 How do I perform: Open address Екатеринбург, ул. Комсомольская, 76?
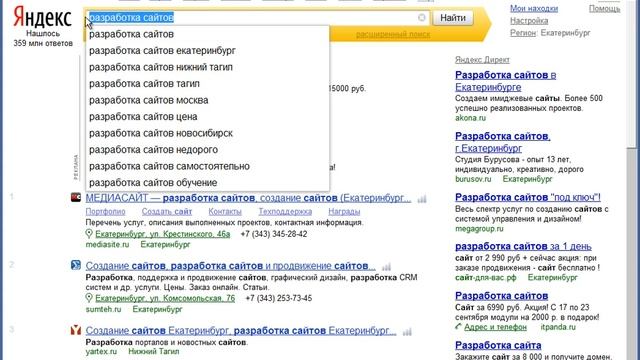[x=165, y=298]
